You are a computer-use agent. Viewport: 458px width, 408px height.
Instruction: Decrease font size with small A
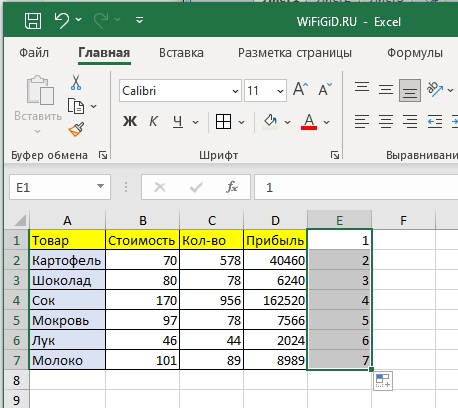coord(325,89)
